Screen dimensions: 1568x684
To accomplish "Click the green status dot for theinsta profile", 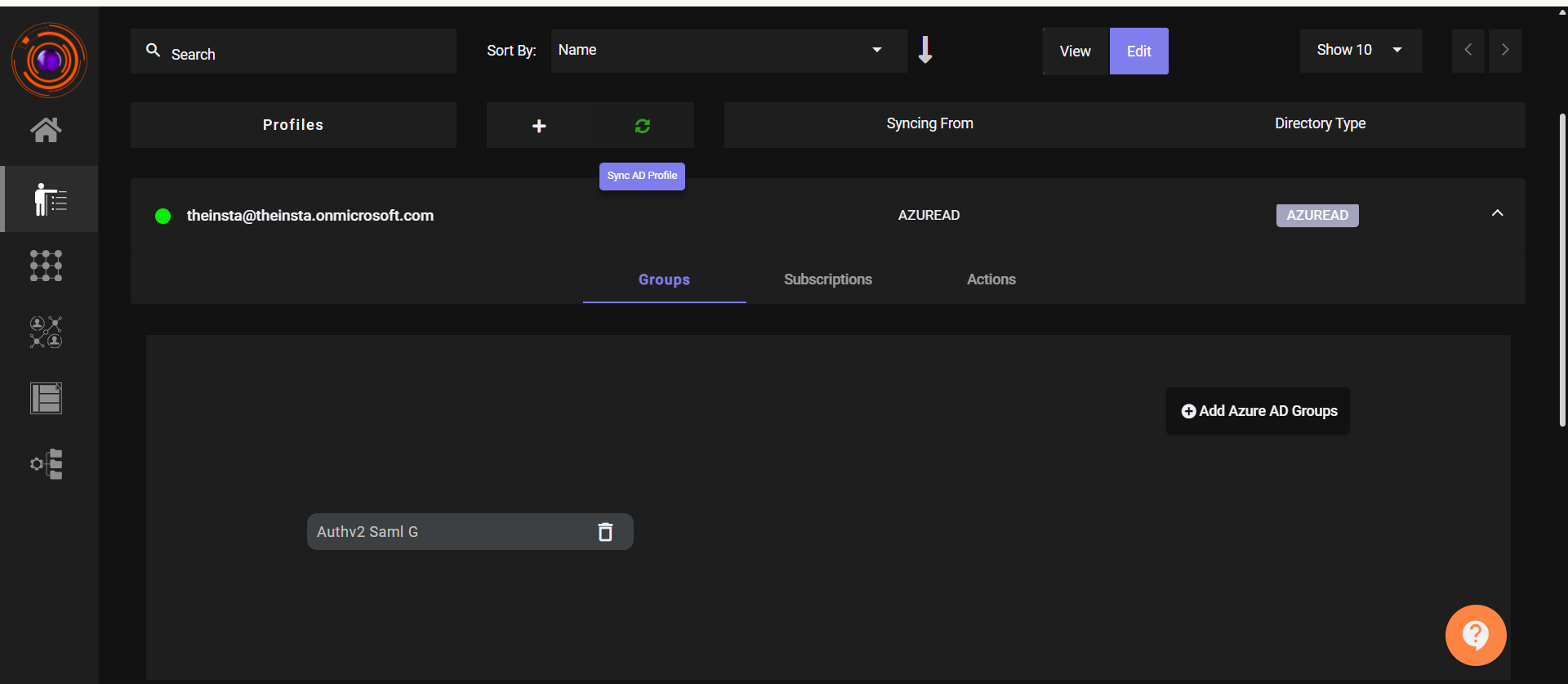I will coord(163,216).
